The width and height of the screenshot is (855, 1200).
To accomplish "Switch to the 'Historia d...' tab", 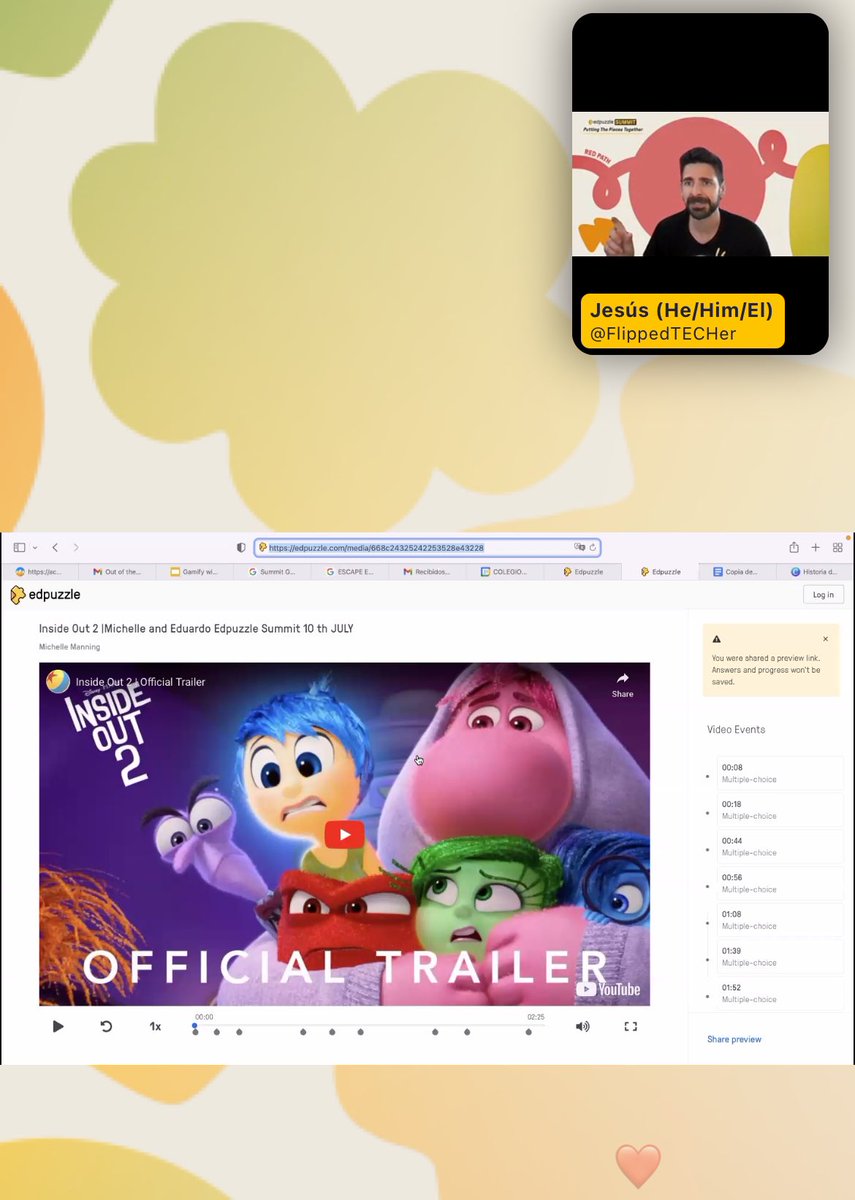I will pyautogui.click(x=814, y=572).
